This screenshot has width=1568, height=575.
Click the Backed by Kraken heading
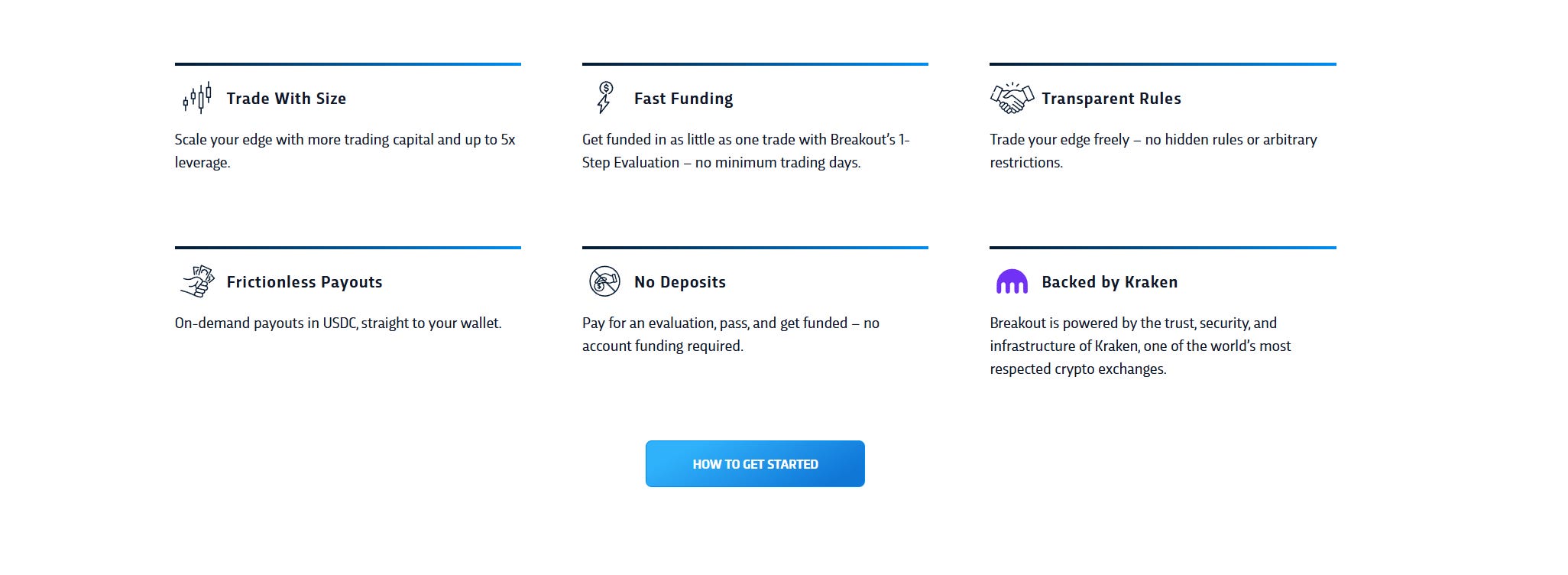[1110, 281]
